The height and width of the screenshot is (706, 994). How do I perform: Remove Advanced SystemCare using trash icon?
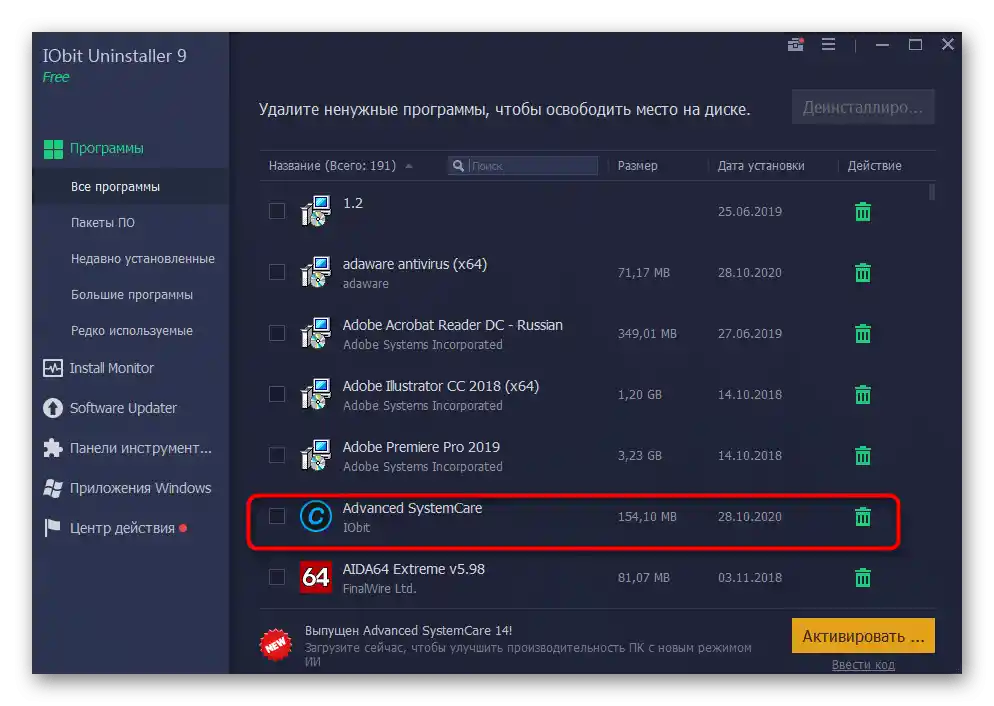pos(862,516)
